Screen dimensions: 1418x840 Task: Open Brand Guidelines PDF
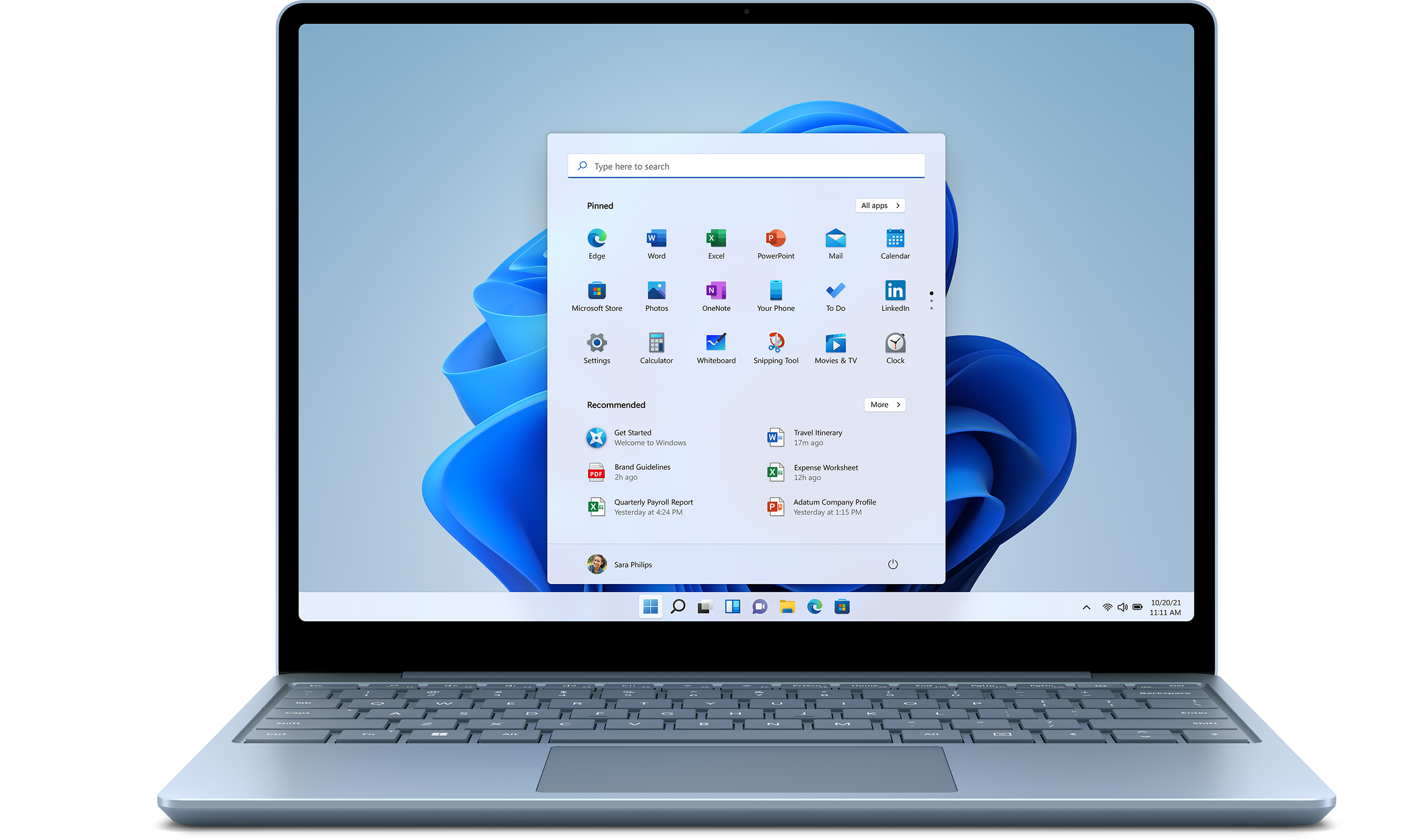[641, 471]
